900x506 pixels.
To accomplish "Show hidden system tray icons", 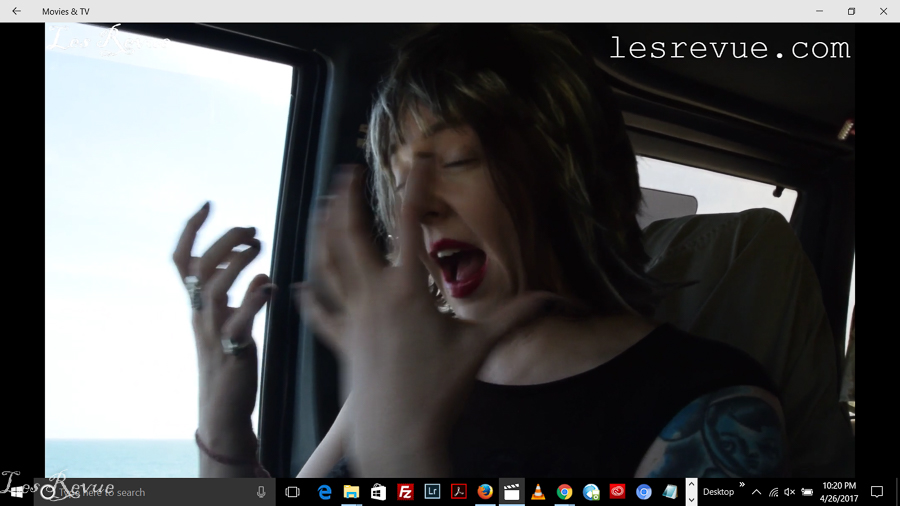I will coord(756,492).
